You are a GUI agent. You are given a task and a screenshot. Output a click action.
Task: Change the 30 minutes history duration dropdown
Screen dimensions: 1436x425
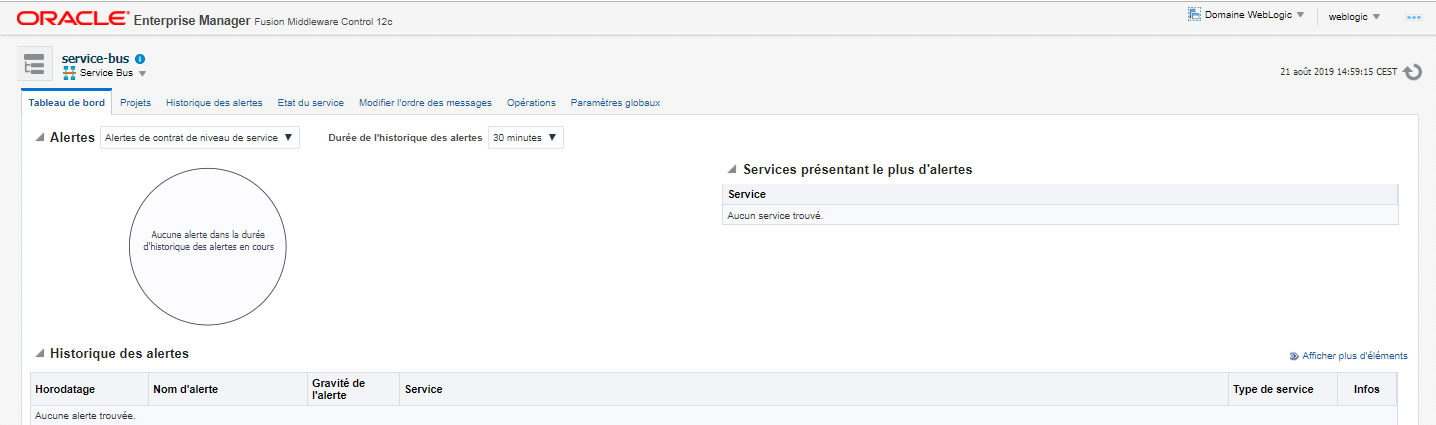point(525,138)
